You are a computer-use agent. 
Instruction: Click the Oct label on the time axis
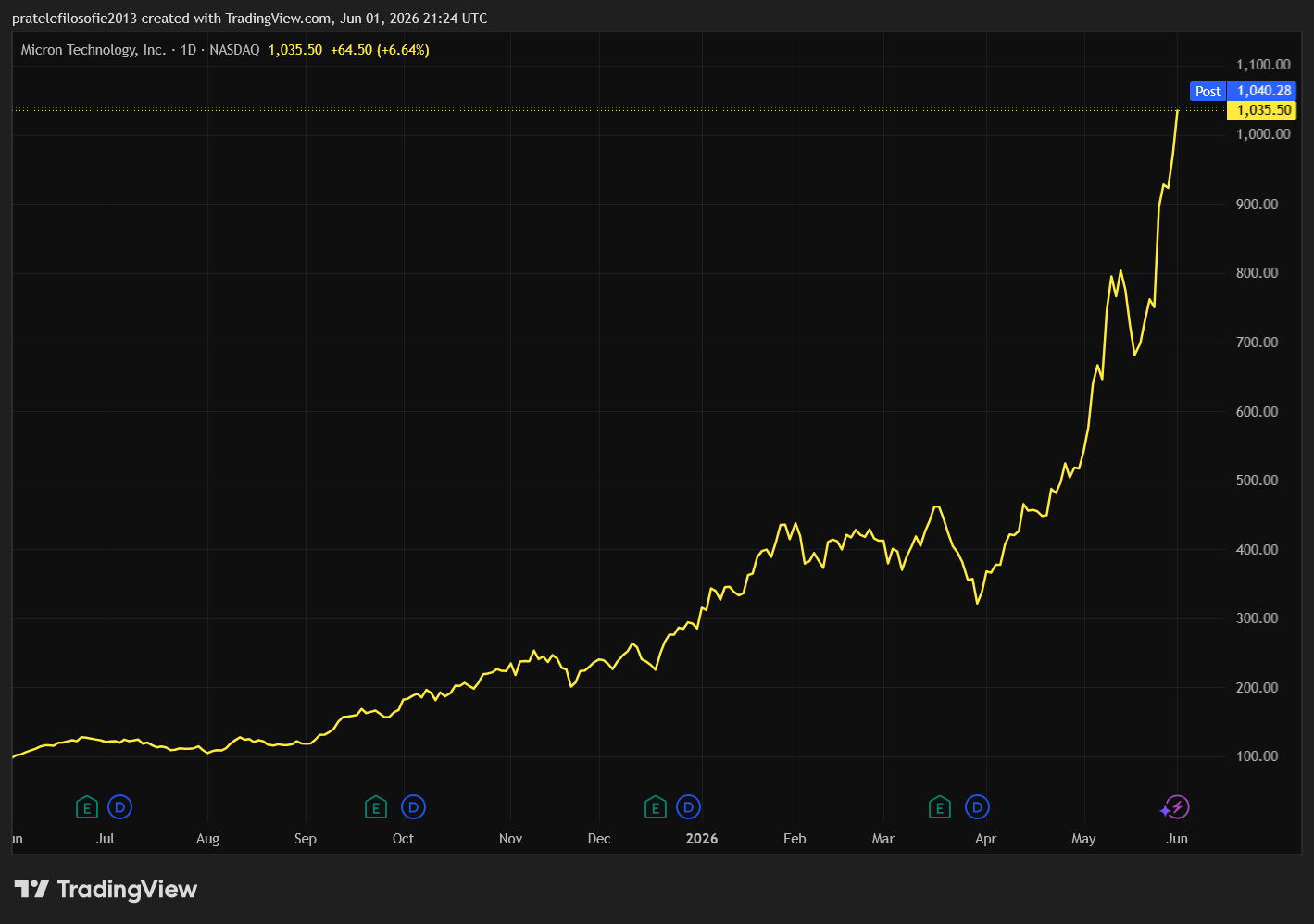click(403, 839)
